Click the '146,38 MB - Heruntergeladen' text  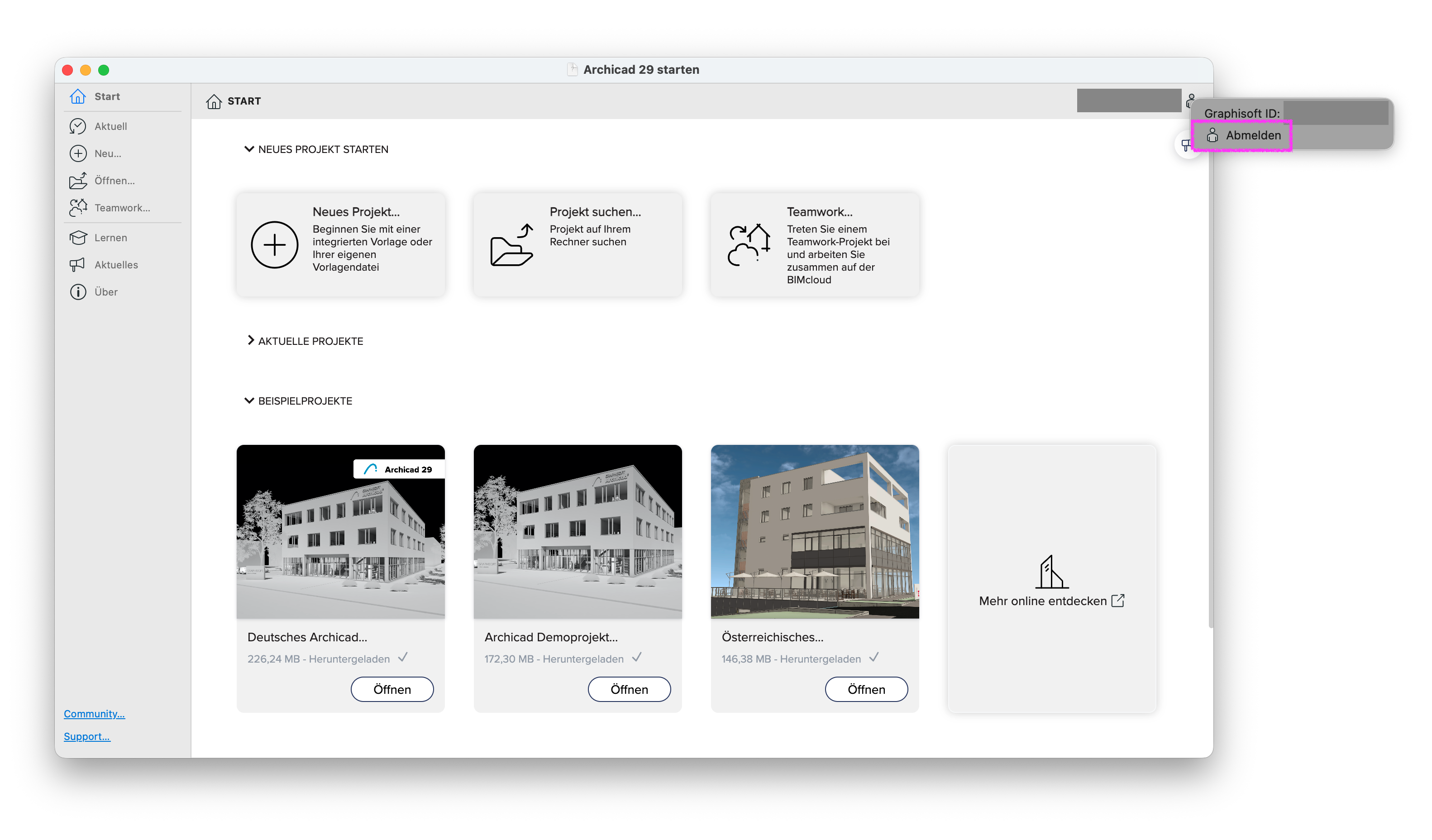(791, 659)
